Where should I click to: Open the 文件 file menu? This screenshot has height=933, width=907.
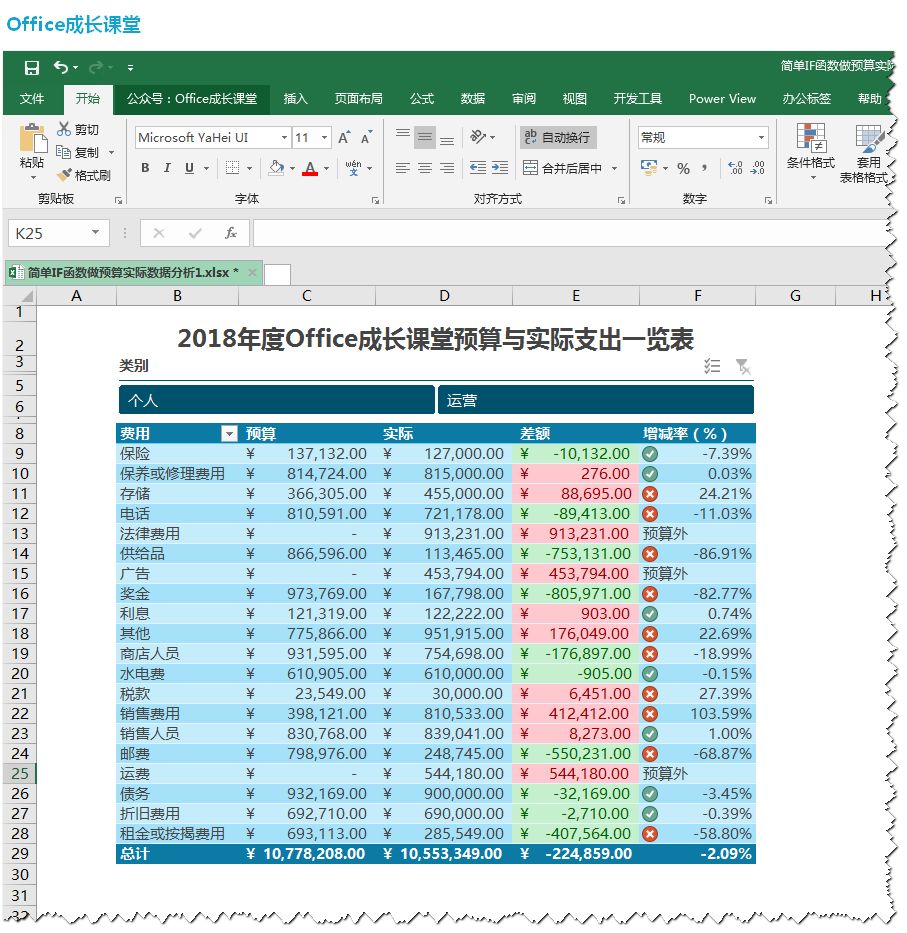tap(32, 99)
